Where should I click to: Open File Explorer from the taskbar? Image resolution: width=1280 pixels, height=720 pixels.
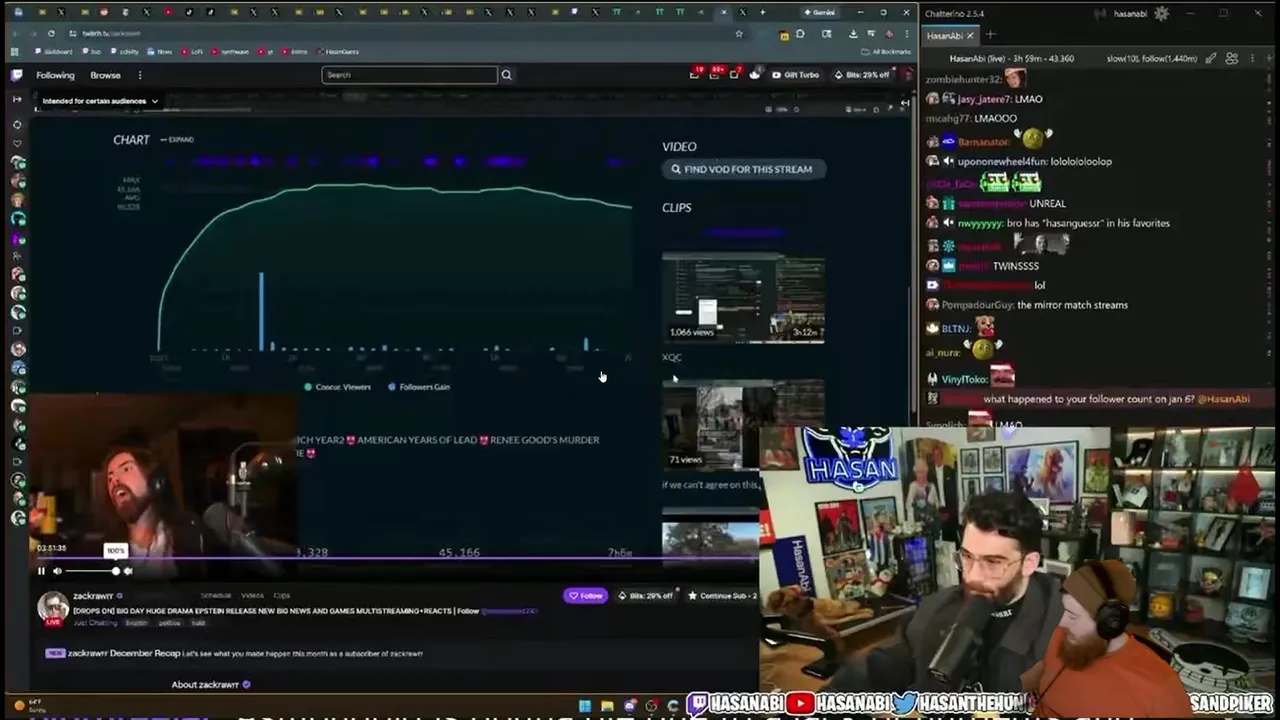point(607,706)
